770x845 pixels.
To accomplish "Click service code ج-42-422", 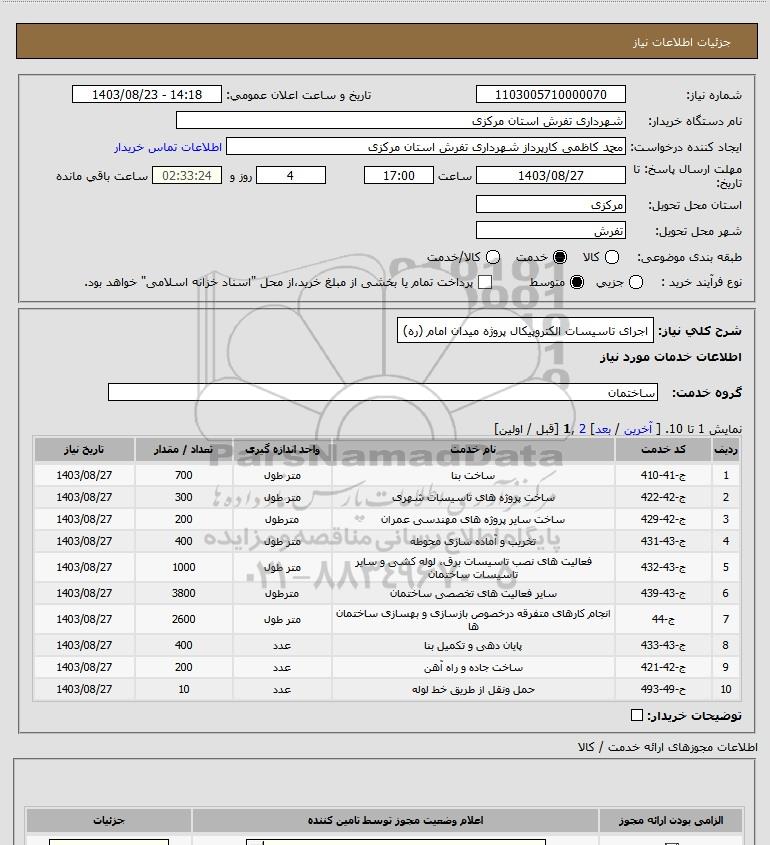I will [x=663, y=497].
